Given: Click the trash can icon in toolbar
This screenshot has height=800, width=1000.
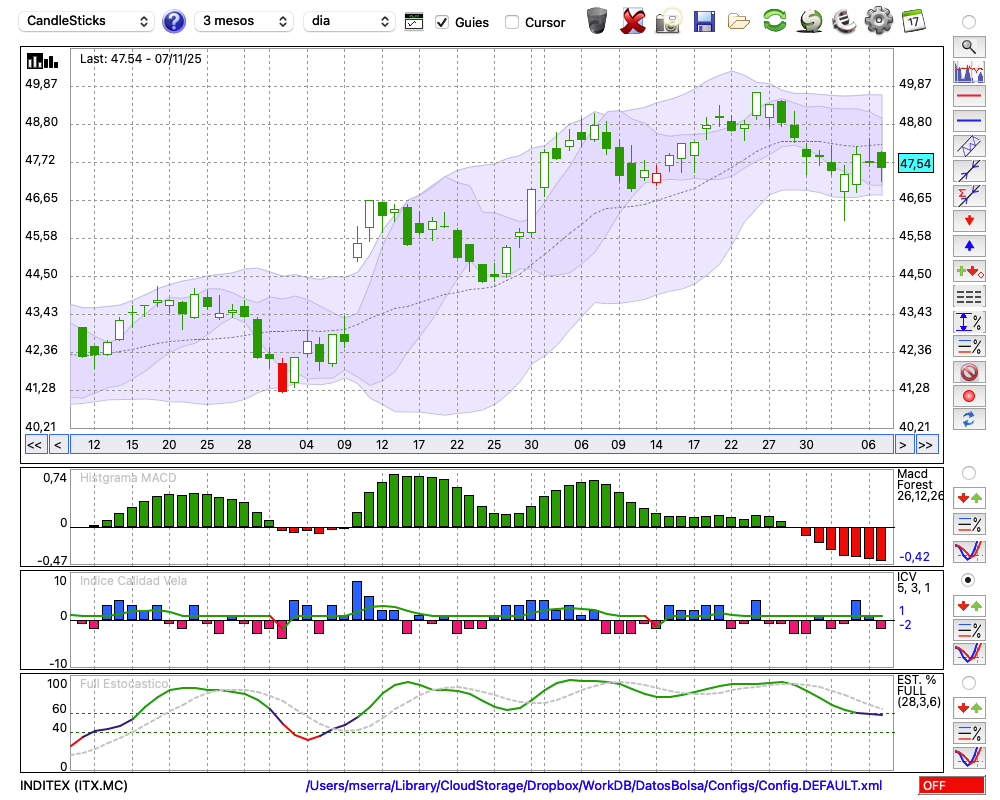Looking at the screenshot, I should [597, 21].
